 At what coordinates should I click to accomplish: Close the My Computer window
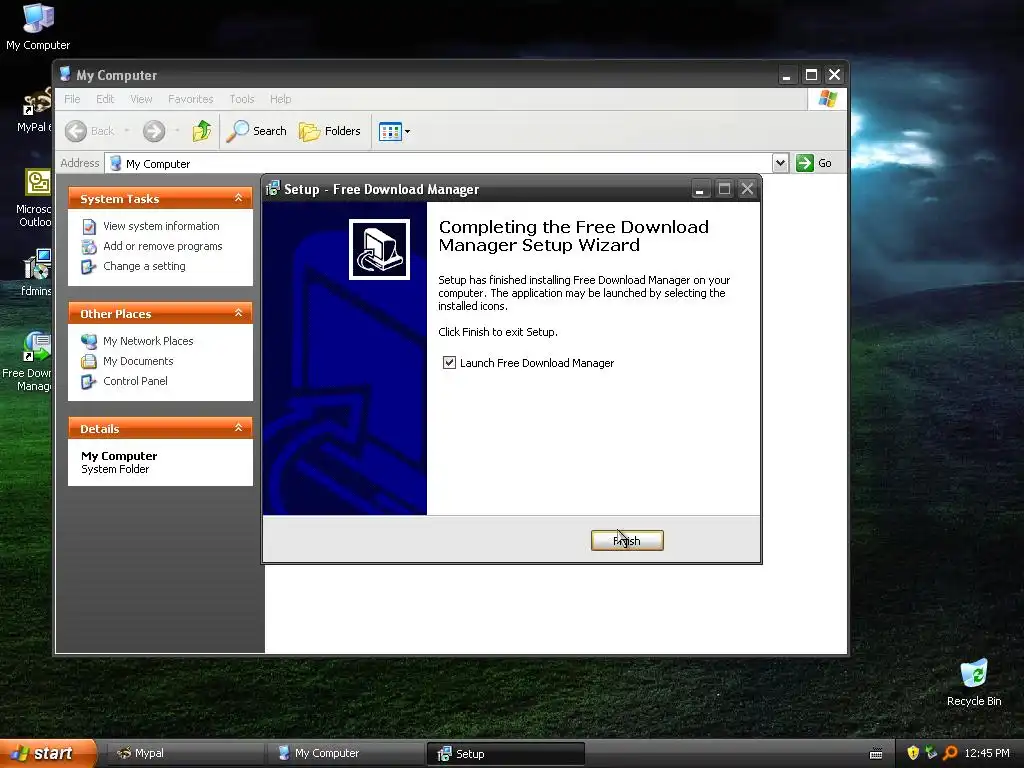click(x=834, y=75)
